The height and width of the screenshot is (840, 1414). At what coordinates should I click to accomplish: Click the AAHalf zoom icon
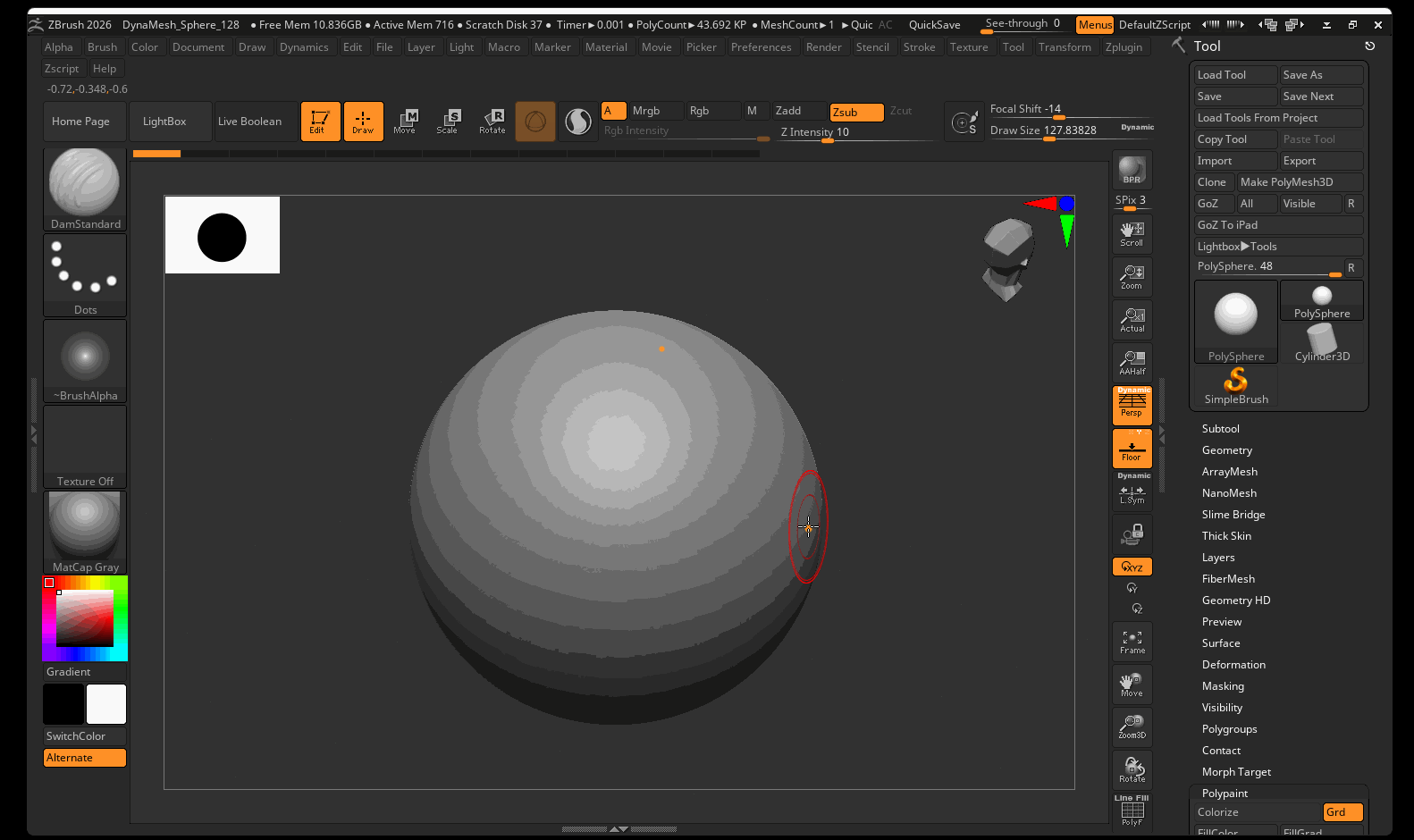1132,363
